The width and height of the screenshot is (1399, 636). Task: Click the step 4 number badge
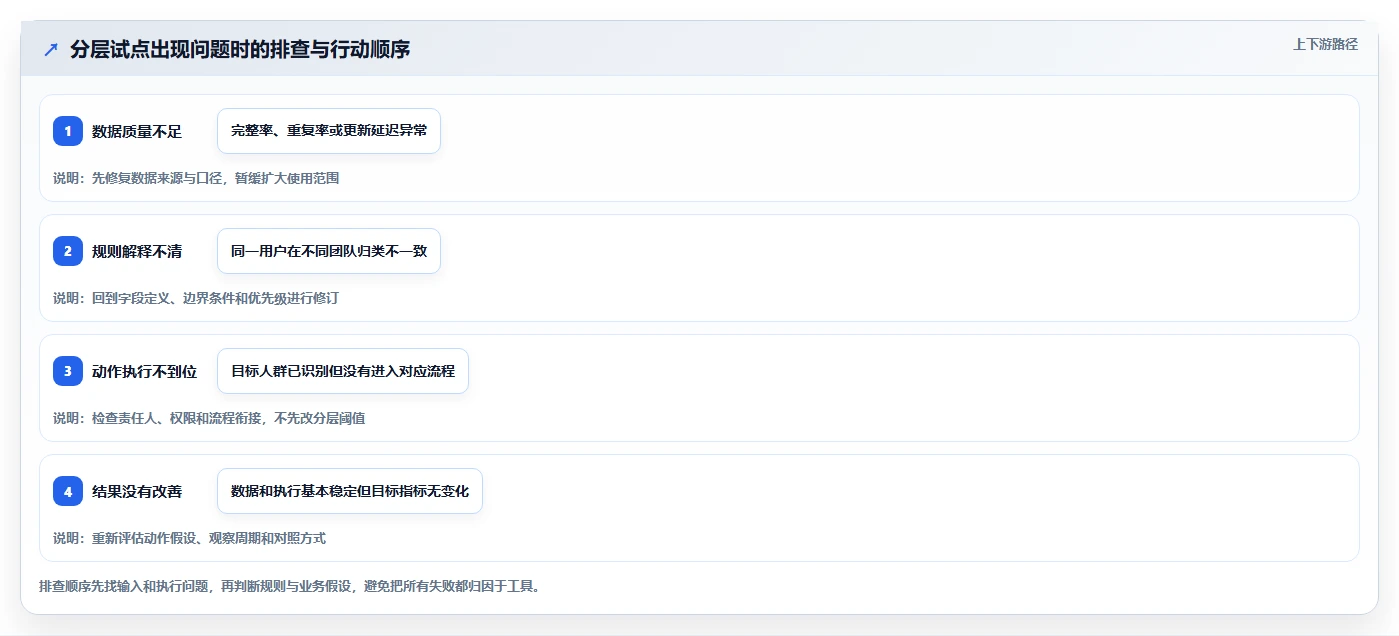click(x=68, y=491)
